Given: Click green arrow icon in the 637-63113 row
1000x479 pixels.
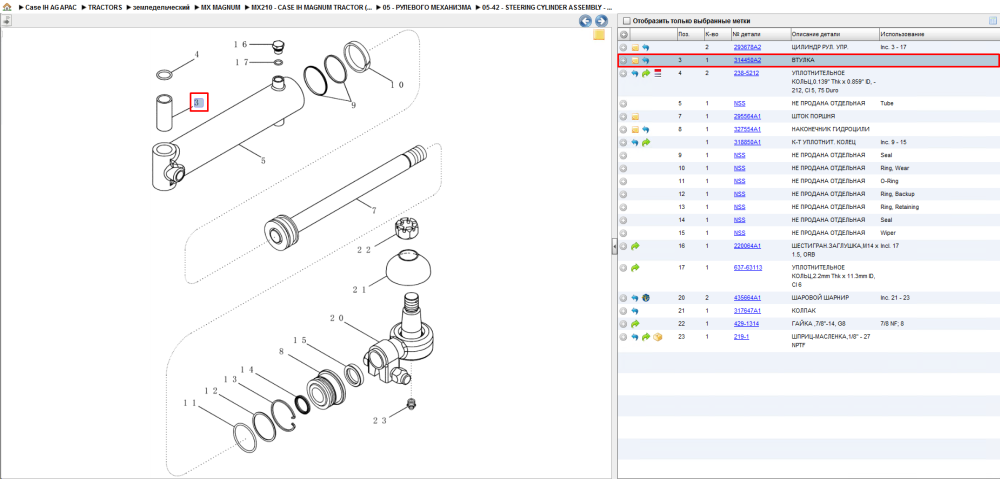Looking at the screenshot, I should (635, 267).
